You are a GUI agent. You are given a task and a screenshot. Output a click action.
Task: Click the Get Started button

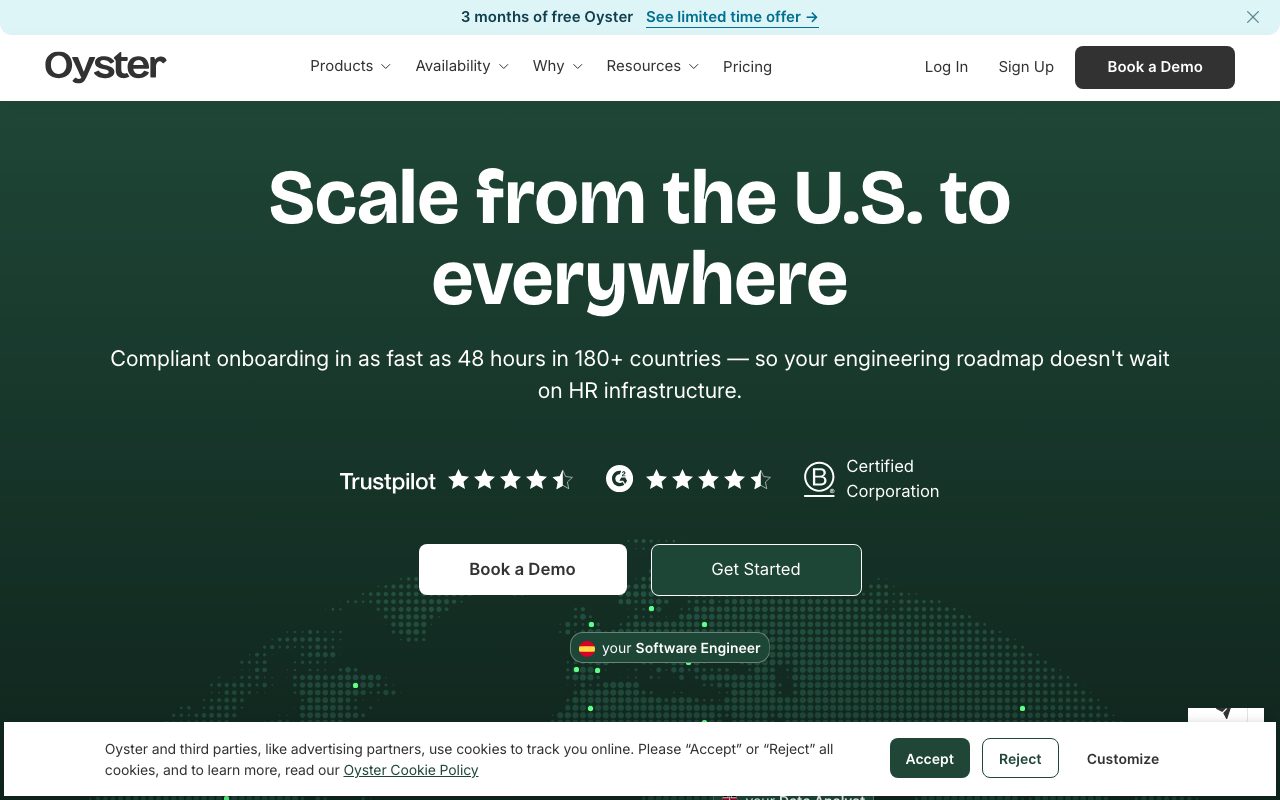756,569
